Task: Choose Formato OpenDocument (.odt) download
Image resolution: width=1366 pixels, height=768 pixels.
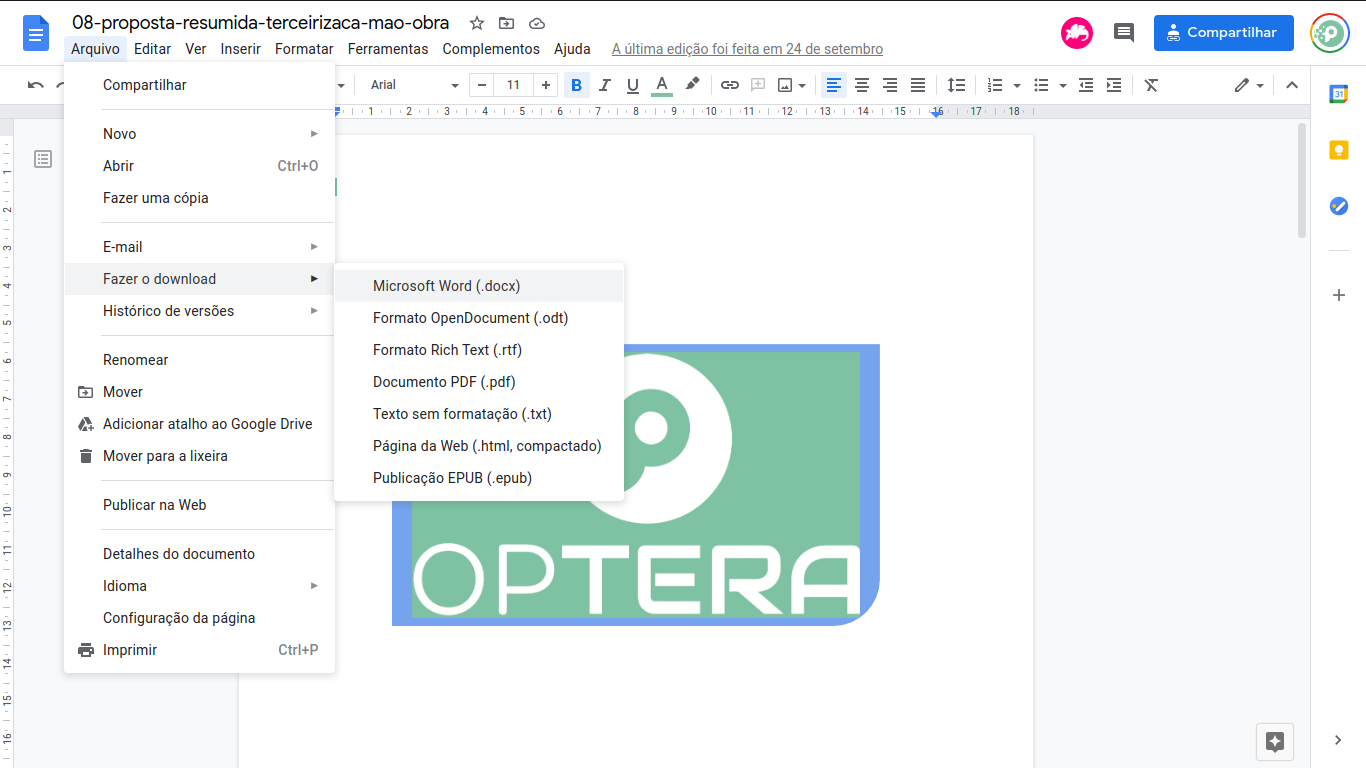Action: (x=479, y=318)
